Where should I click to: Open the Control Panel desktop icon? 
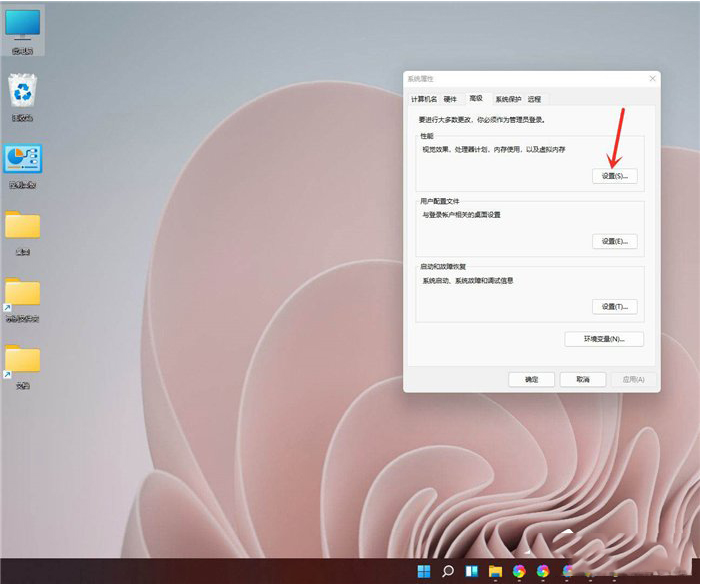pos(22,165)
